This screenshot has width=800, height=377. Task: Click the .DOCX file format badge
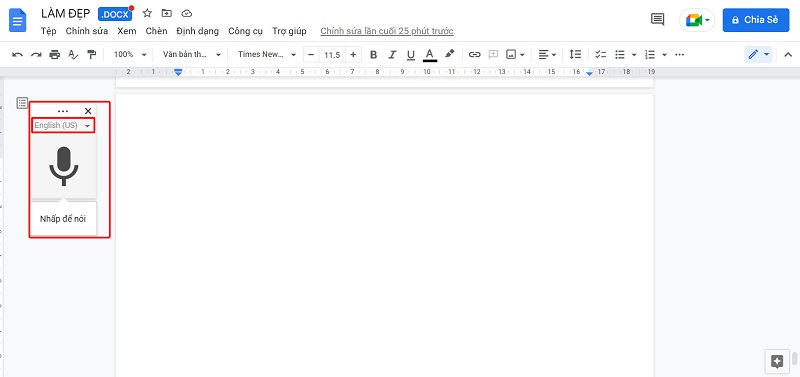115,14
